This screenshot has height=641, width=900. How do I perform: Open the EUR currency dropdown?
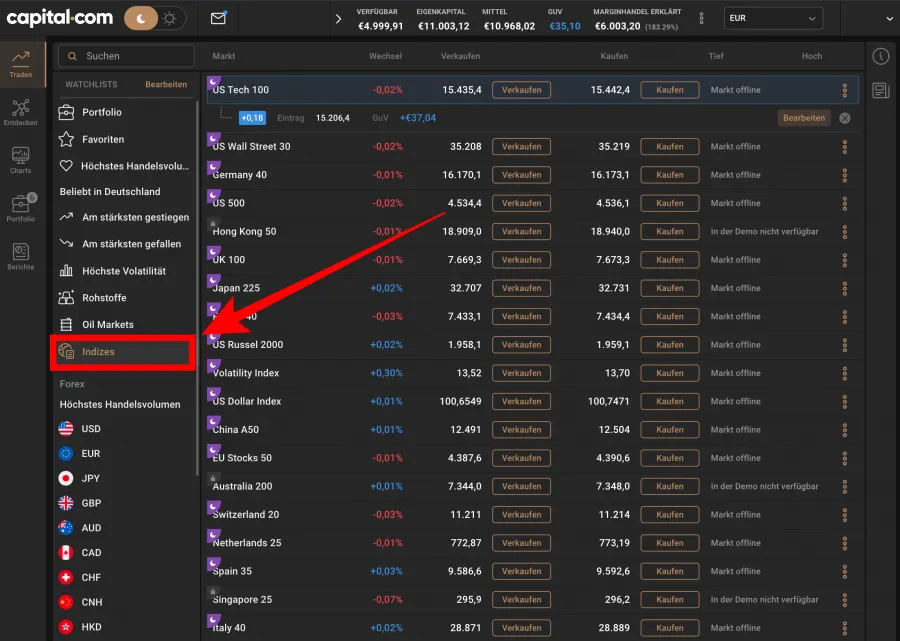pyautogui.click(x=773, y=18)
